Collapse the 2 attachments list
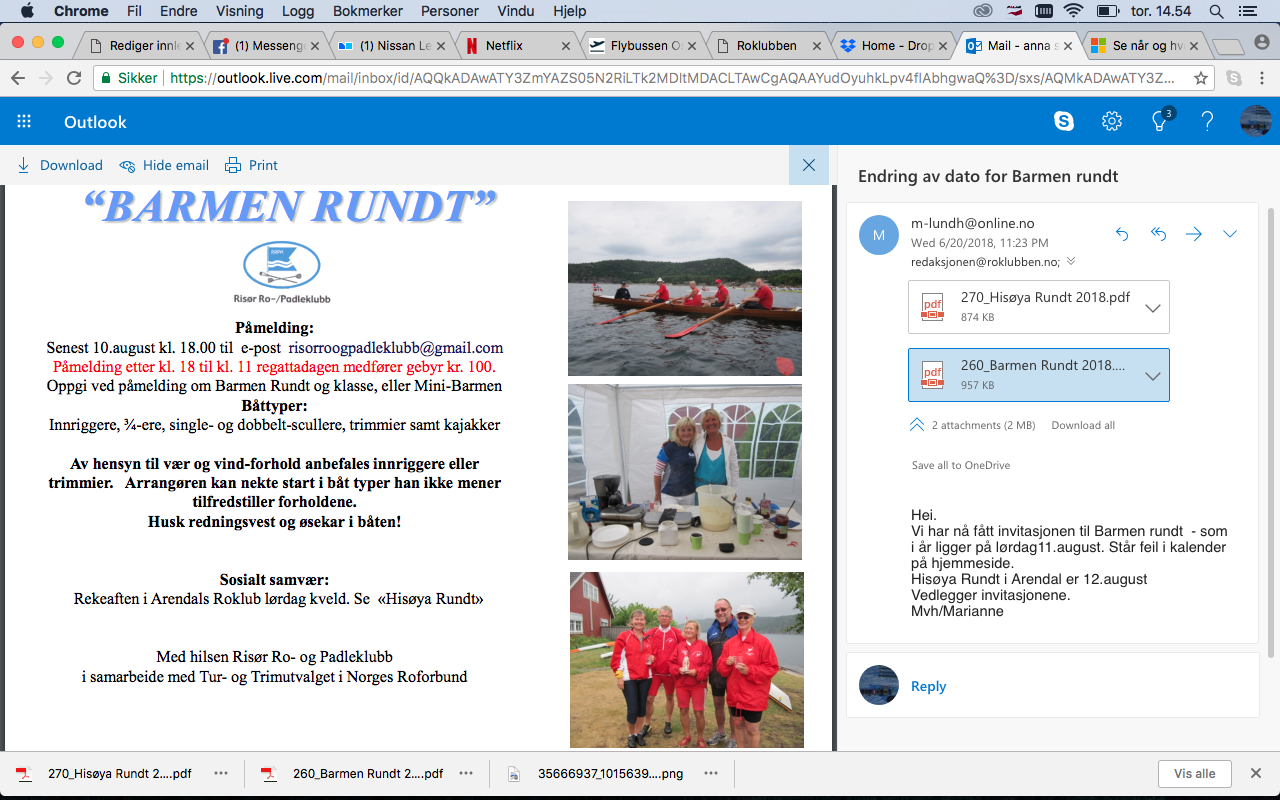1280x800 pixels. pyautogui.click(x=917, y=425)
